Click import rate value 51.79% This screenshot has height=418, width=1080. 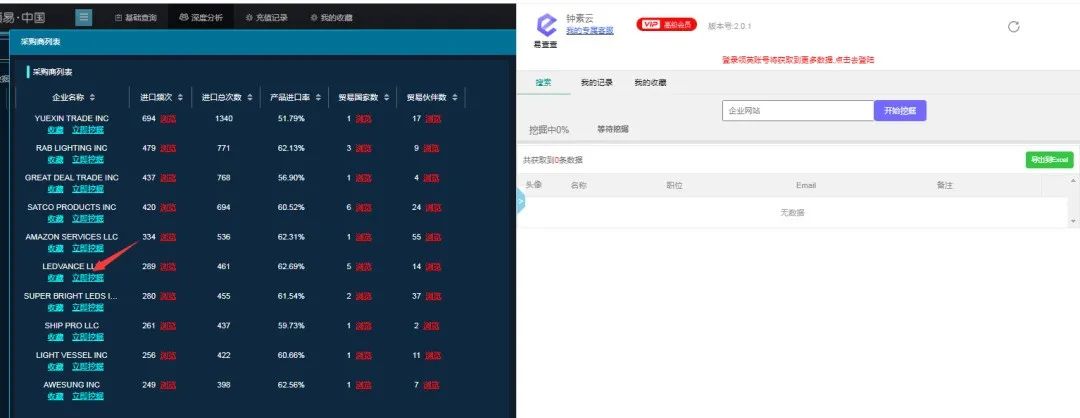[x=291, y=118]
